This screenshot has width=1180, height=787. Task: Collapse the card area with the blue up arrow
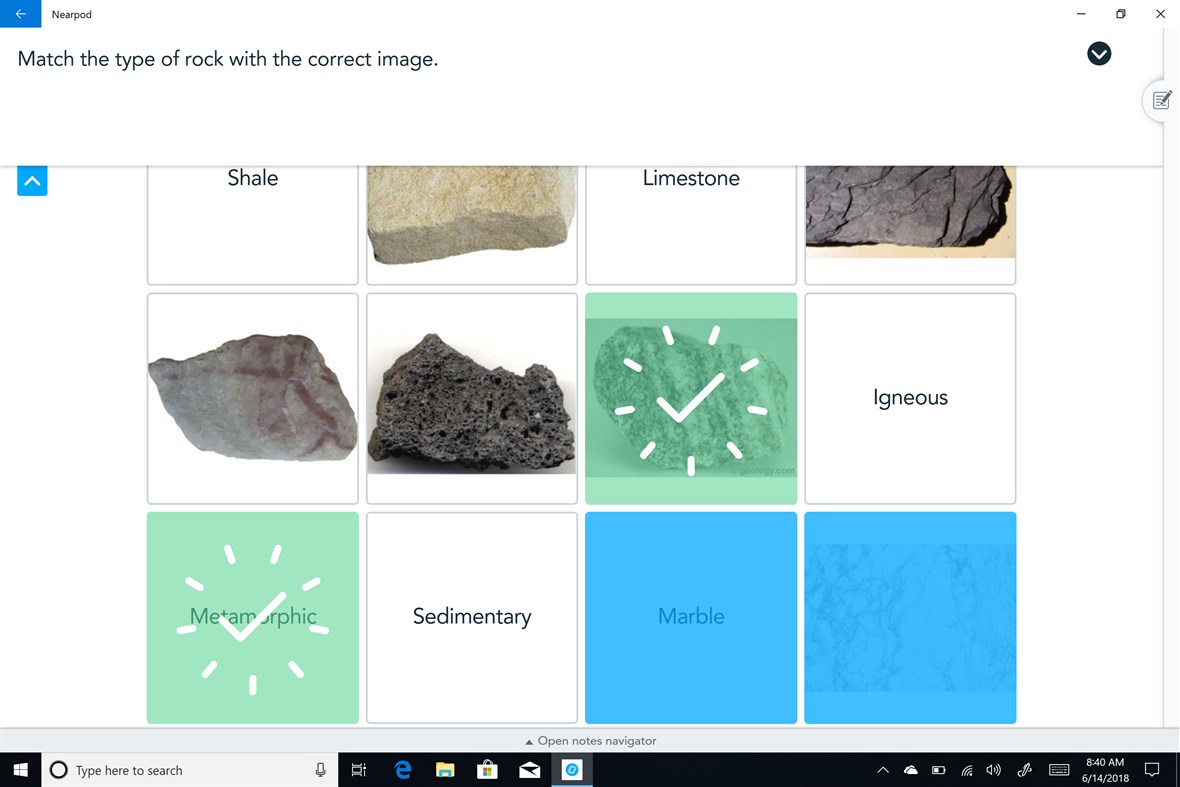tap(32, 181)
